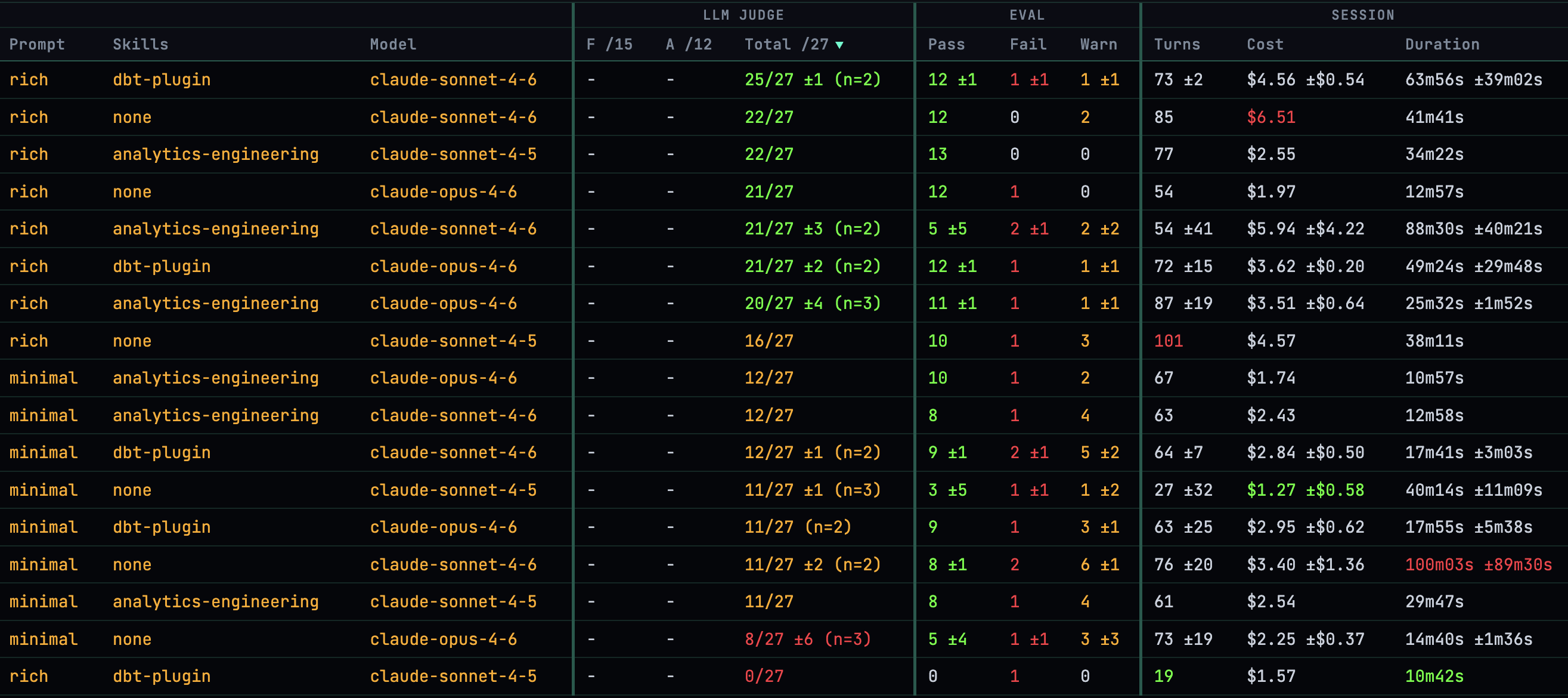Image resolution: width=1568 pixels, height=698 pixels.
Task: Sort by the Duration column
Action: tap(1442, 45)
